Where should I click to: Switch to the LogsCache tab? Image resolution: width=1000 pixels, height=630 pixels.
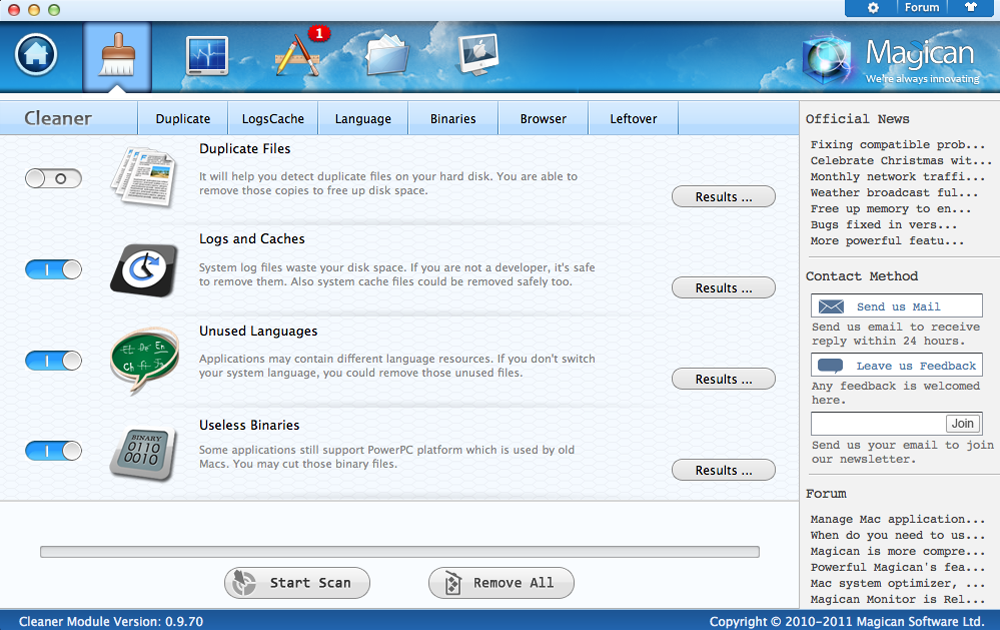pos(273,119)
